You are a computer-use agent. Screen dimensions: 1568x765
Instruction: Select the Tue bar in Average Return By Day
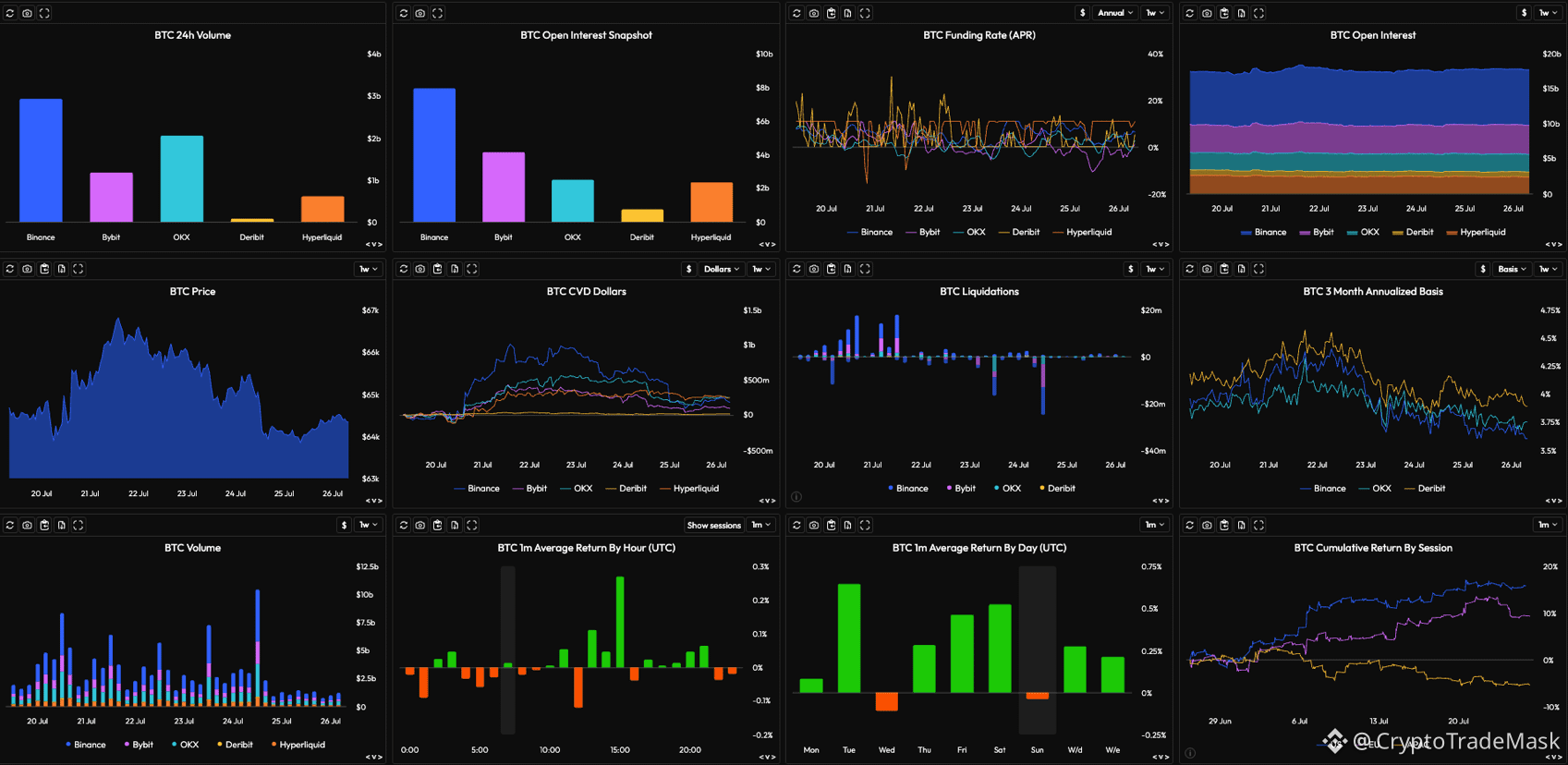coord(849,637)
